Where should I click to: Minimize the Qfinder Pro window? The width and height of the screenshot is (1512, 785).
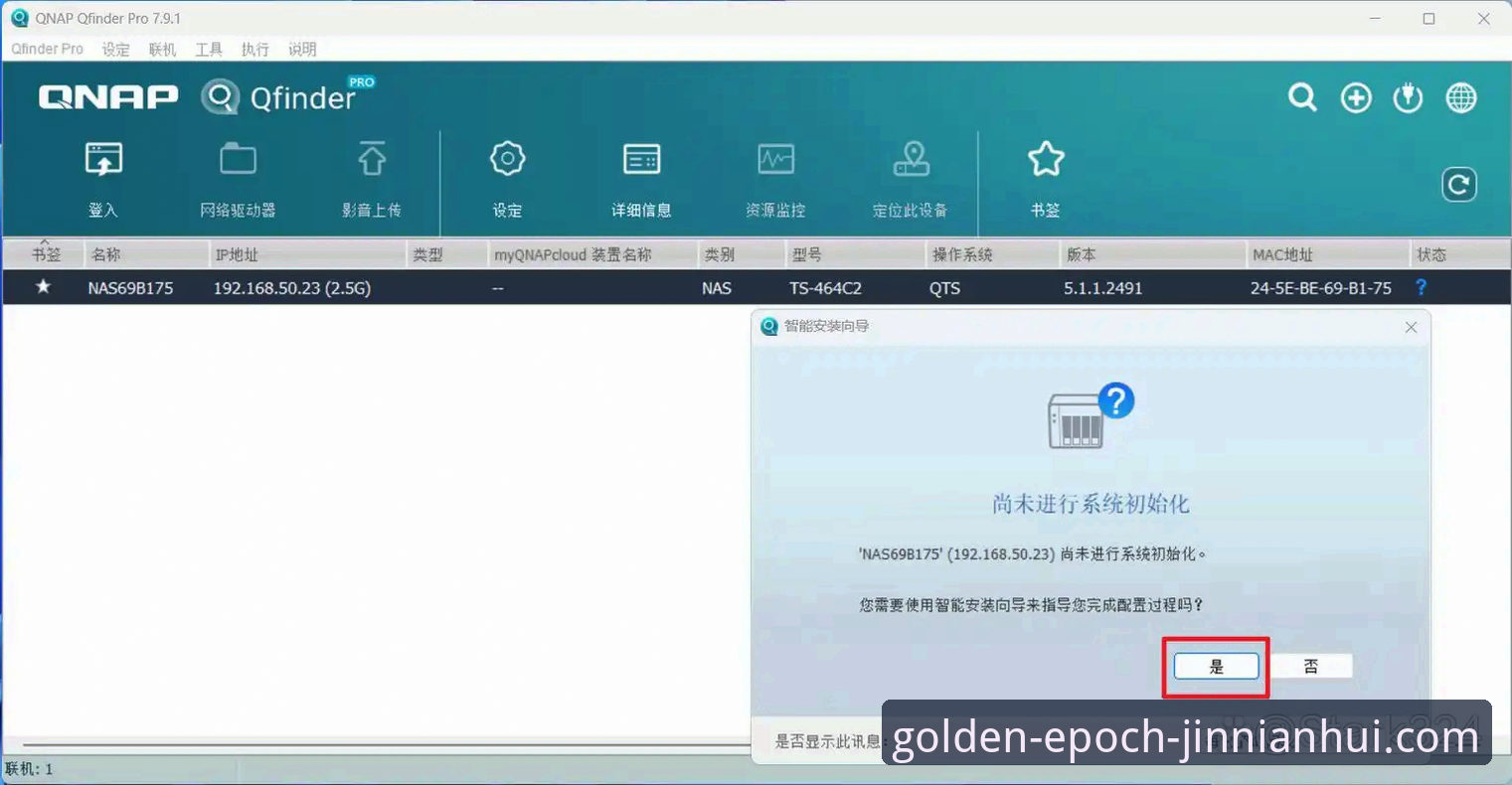(1376, 18)
